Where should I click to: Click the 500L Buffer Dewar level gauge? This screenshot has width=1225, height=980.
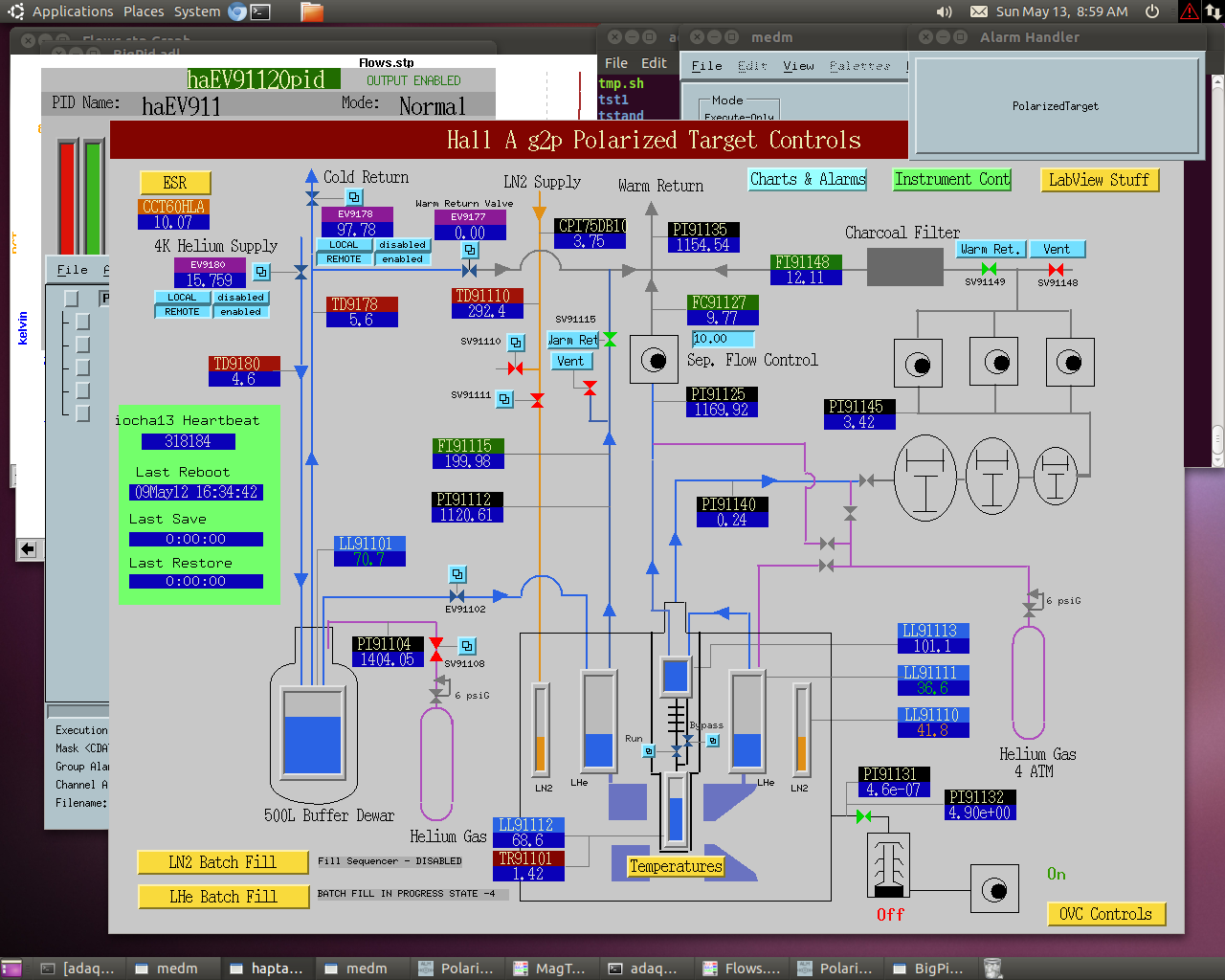[x=312, y=731]
